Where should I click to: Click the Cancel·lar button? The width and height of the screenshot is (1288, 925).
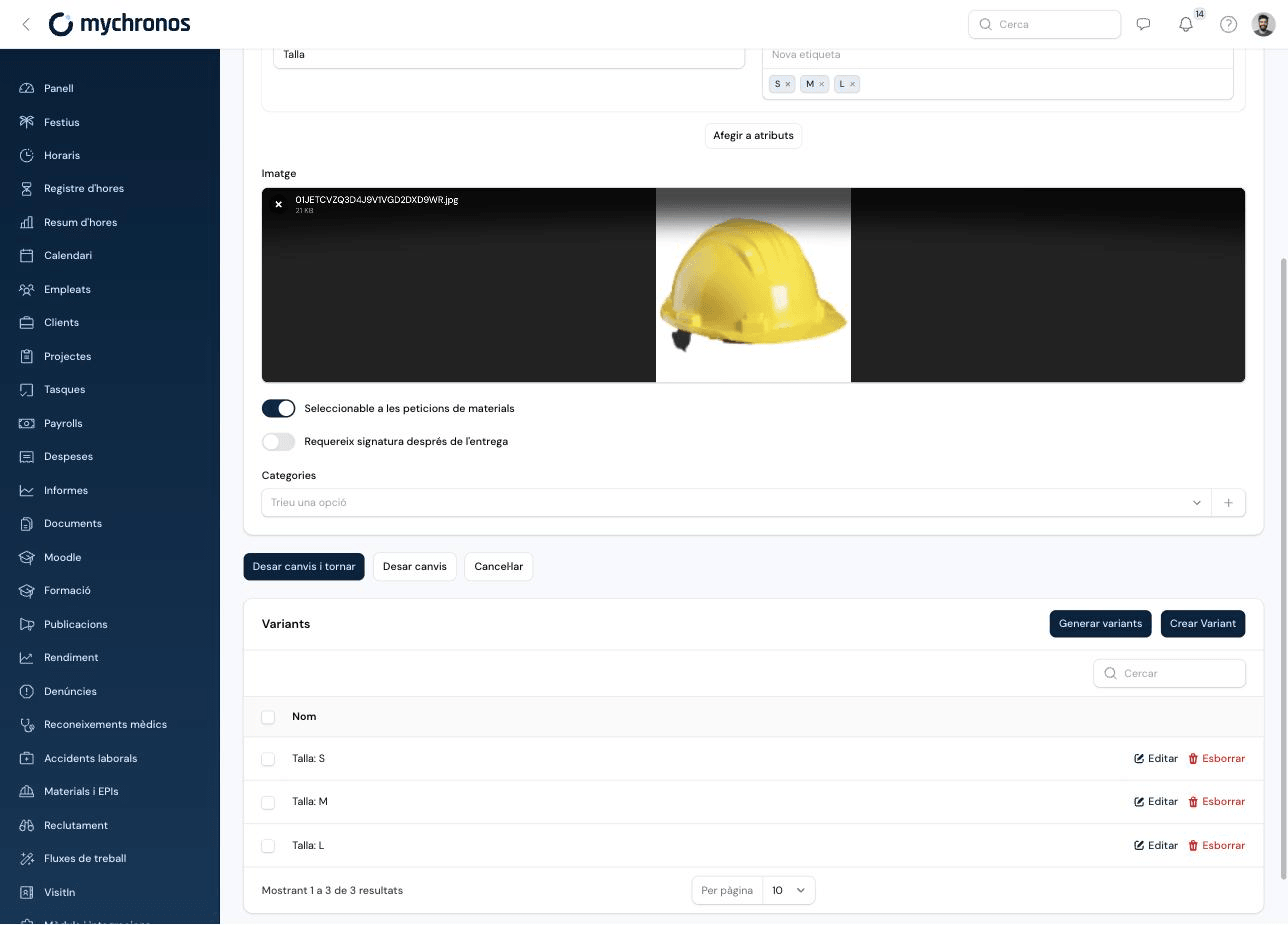pos(499,567)
